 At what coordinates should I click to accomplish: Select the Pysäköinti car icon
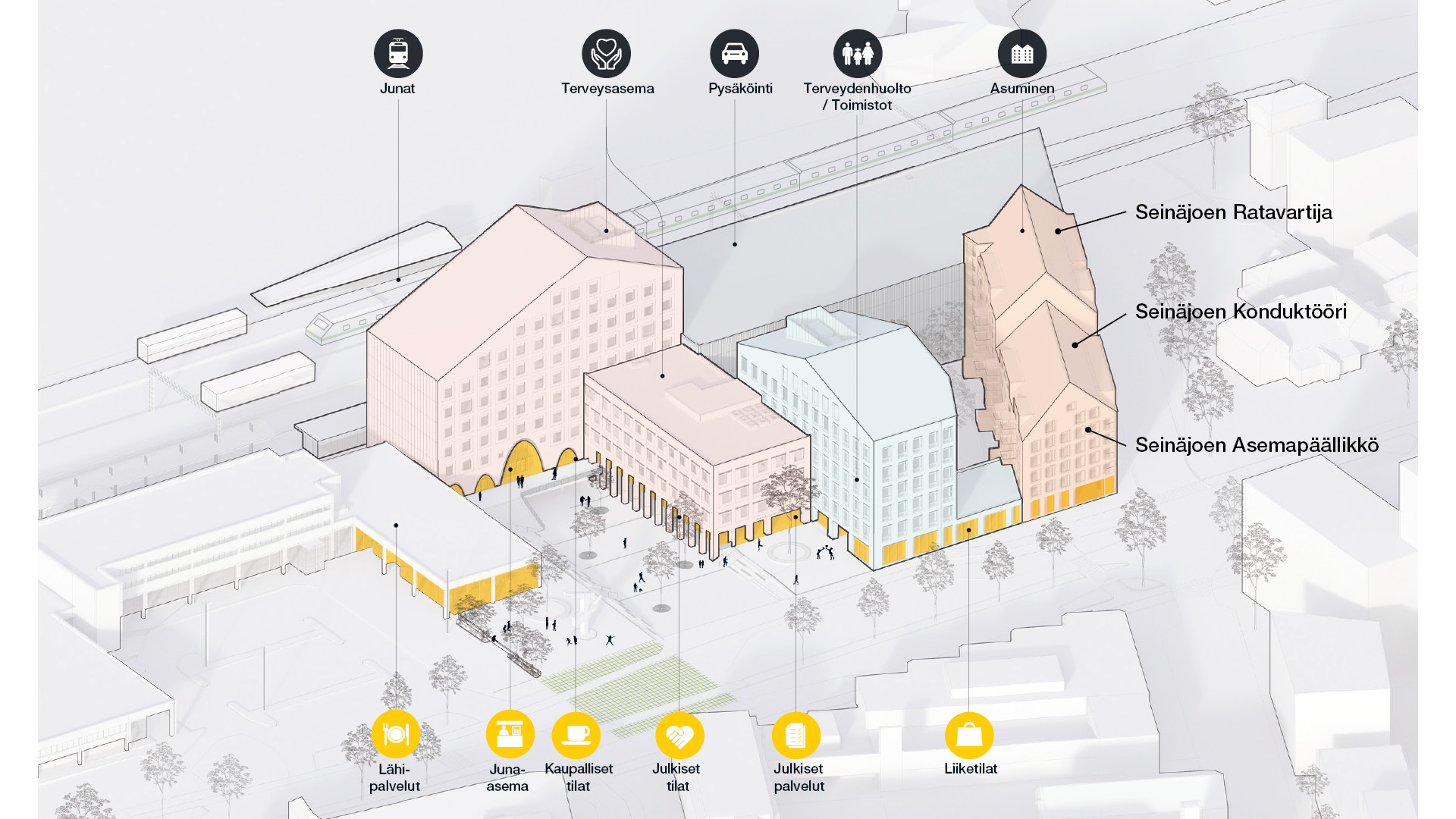tap(733, 53)
